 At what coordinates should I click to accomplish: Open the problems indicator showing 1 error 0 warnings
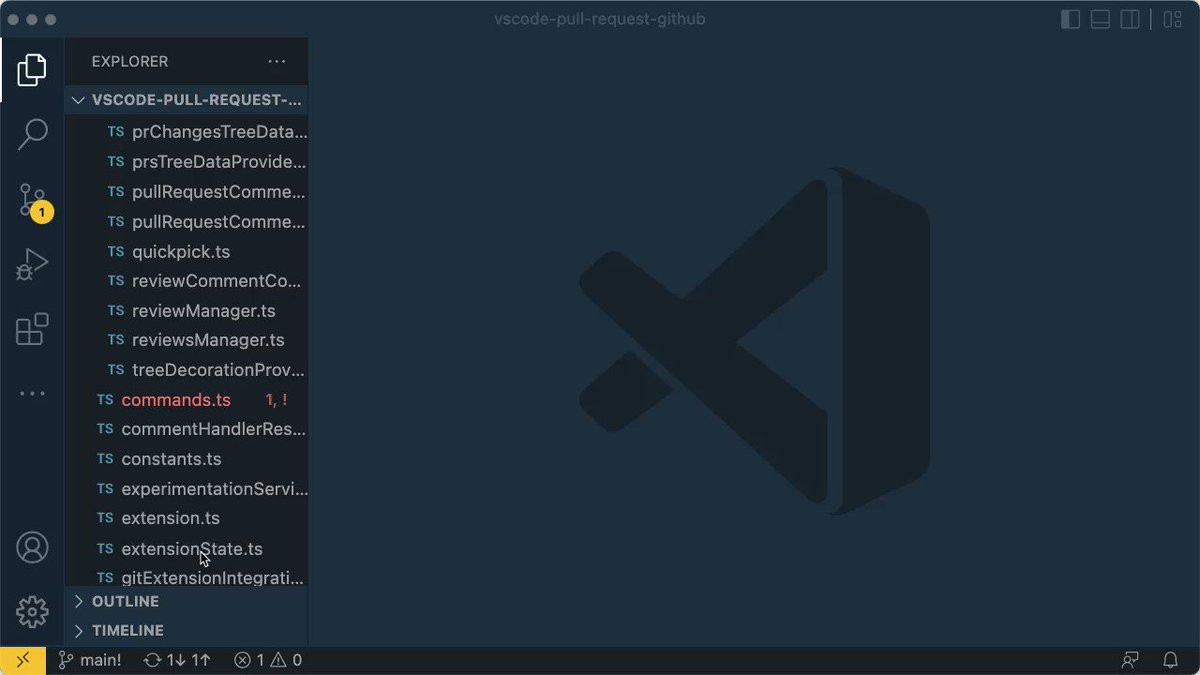268,660
